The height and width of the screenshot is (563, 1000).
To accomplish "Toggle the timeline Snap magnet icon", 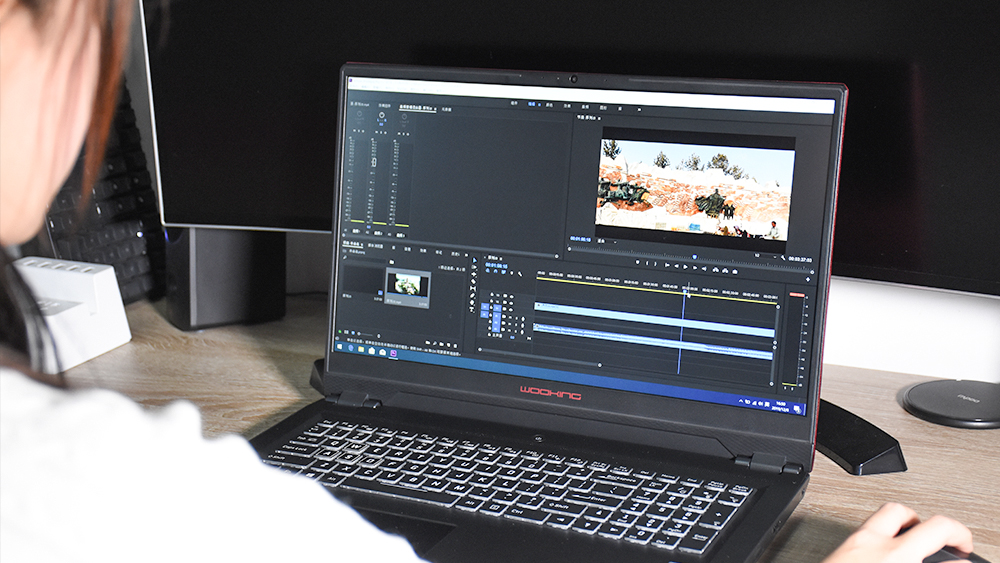I will [496, 272].
